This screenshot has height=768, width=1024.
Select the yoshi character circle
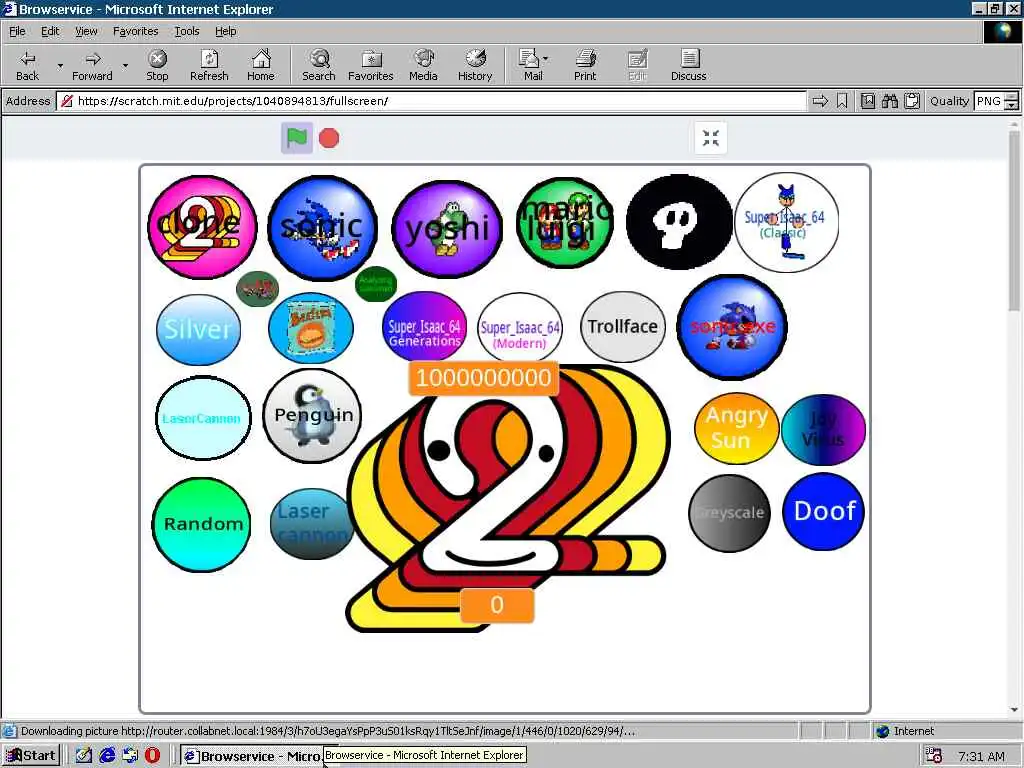pyautogui.click(x=447, y=229)
